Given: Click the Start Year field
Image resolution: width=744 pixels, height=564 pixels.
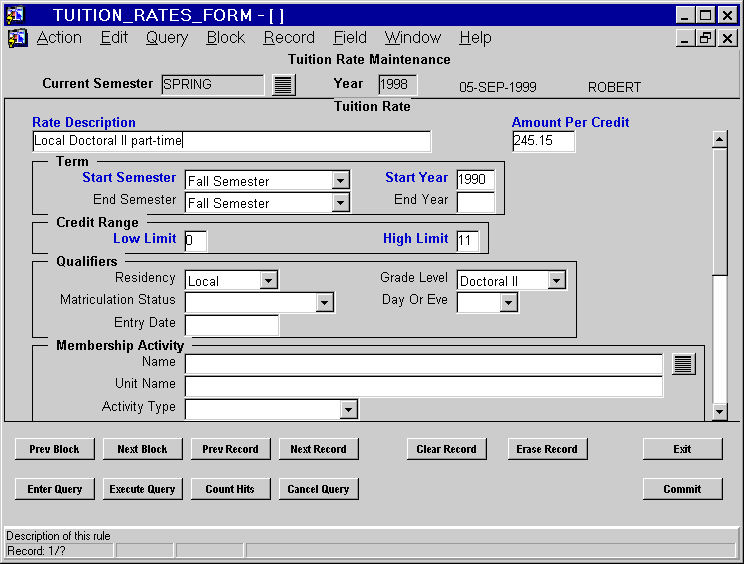Looking at the screenshot, I should pyautogui.click(x=475, y=180).
